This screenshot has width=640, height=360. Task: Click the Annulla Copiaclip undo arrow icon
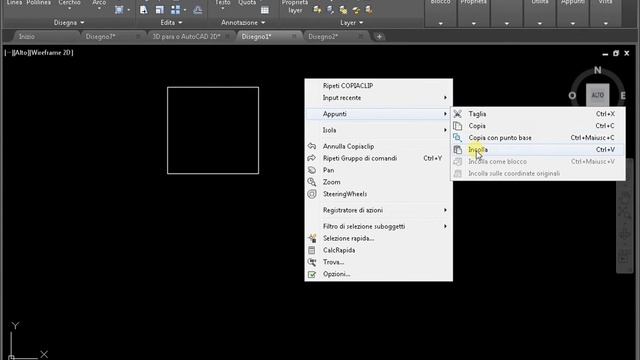312,146
